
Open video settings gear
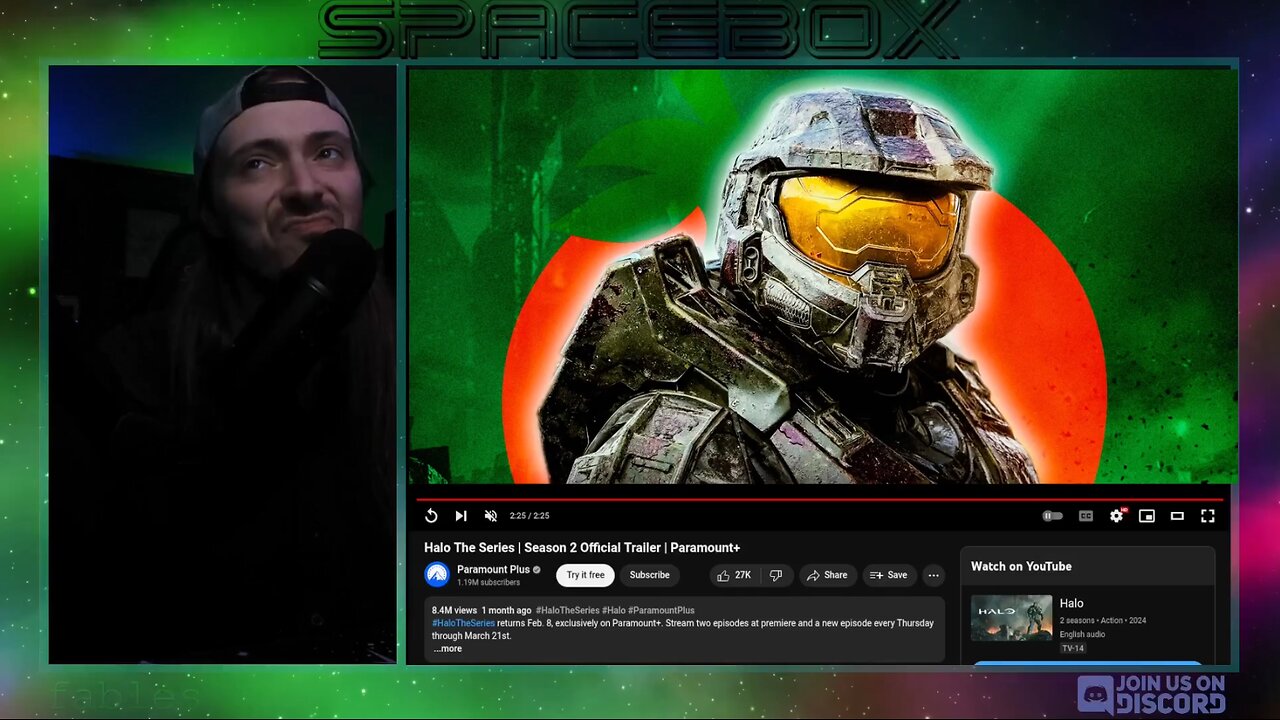(x=1116, y=516)
